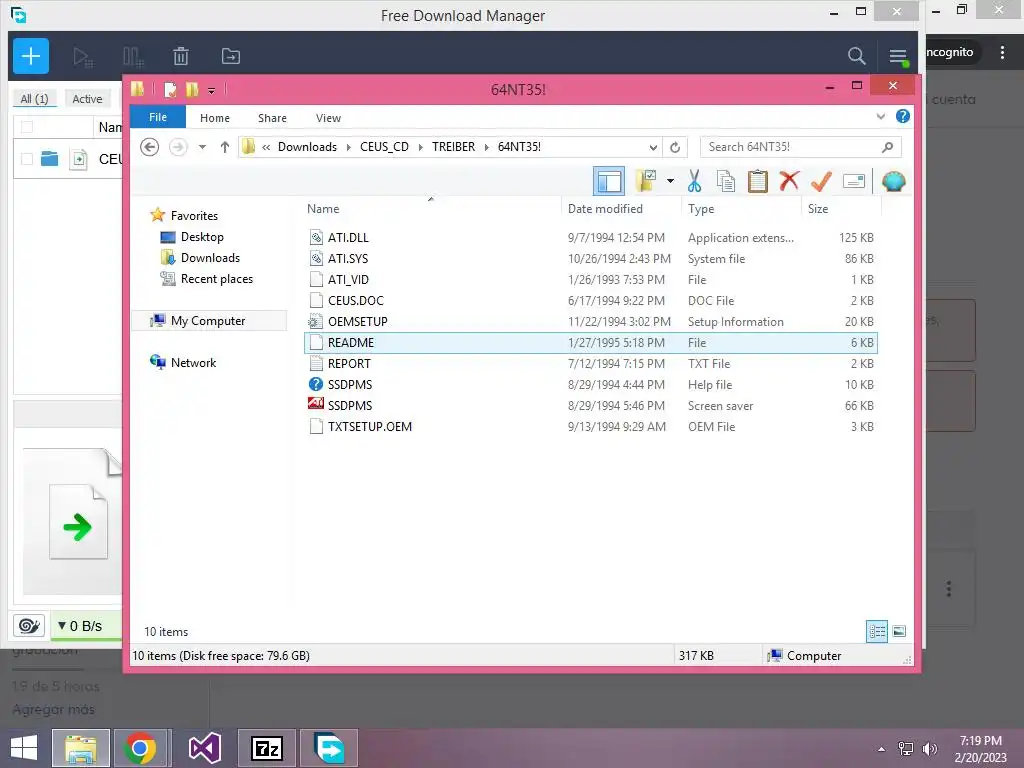The height and width of the screenshot is (768, 1024).
Task: Click the add download plus button
Action: click(31, 56)
